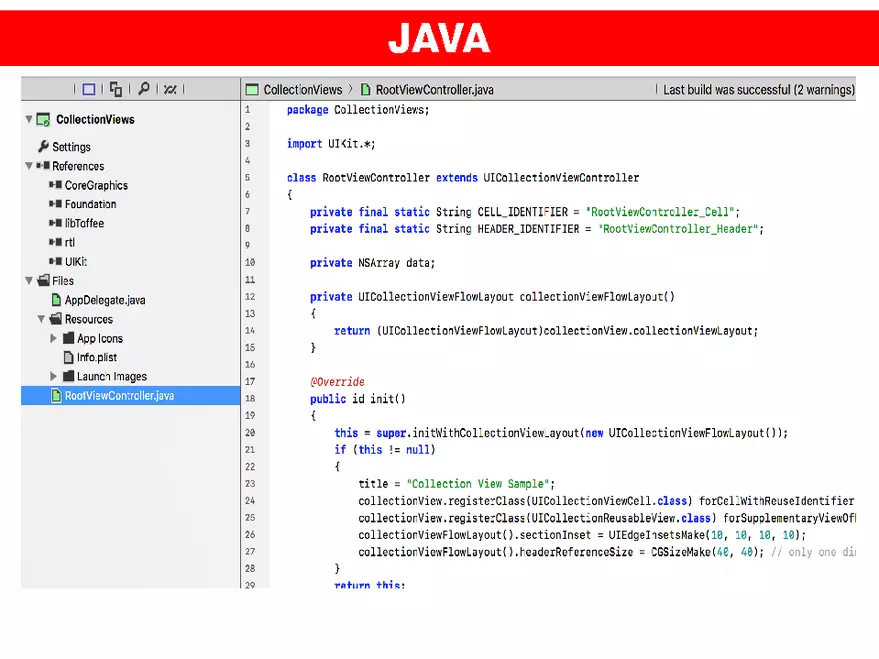Click the Info.plist document icon
Image resolution: width=879 pixels, height=659 pixels.
(68, 357)
